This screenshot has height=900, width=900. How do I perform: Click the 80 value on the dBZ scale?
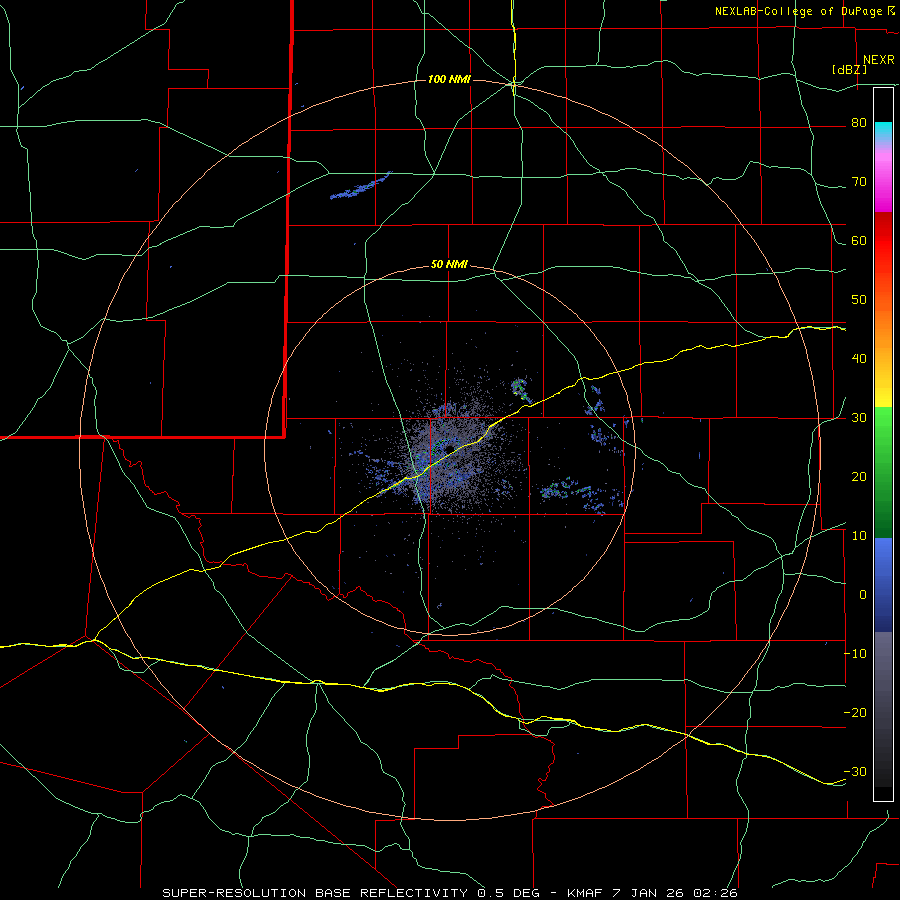pyautogui.click(x=859, y=123)
